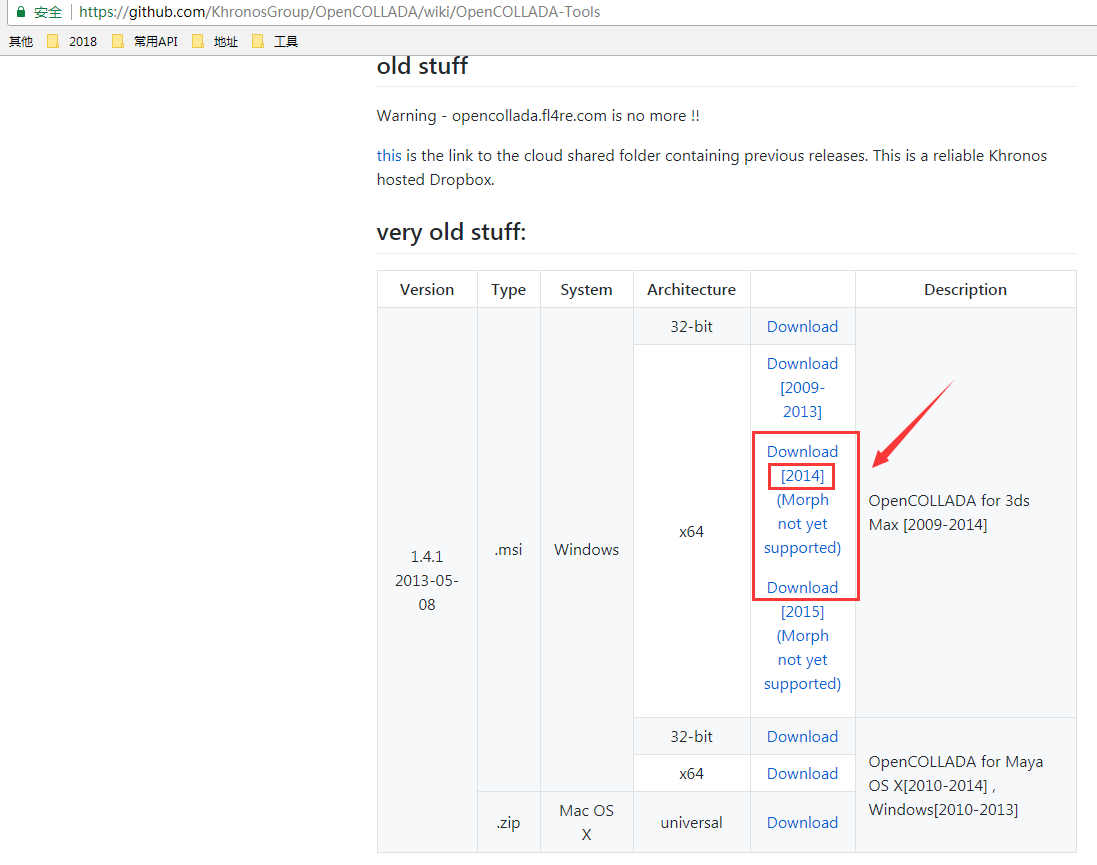Click the 'old stuff' heading

pos(422,66)
